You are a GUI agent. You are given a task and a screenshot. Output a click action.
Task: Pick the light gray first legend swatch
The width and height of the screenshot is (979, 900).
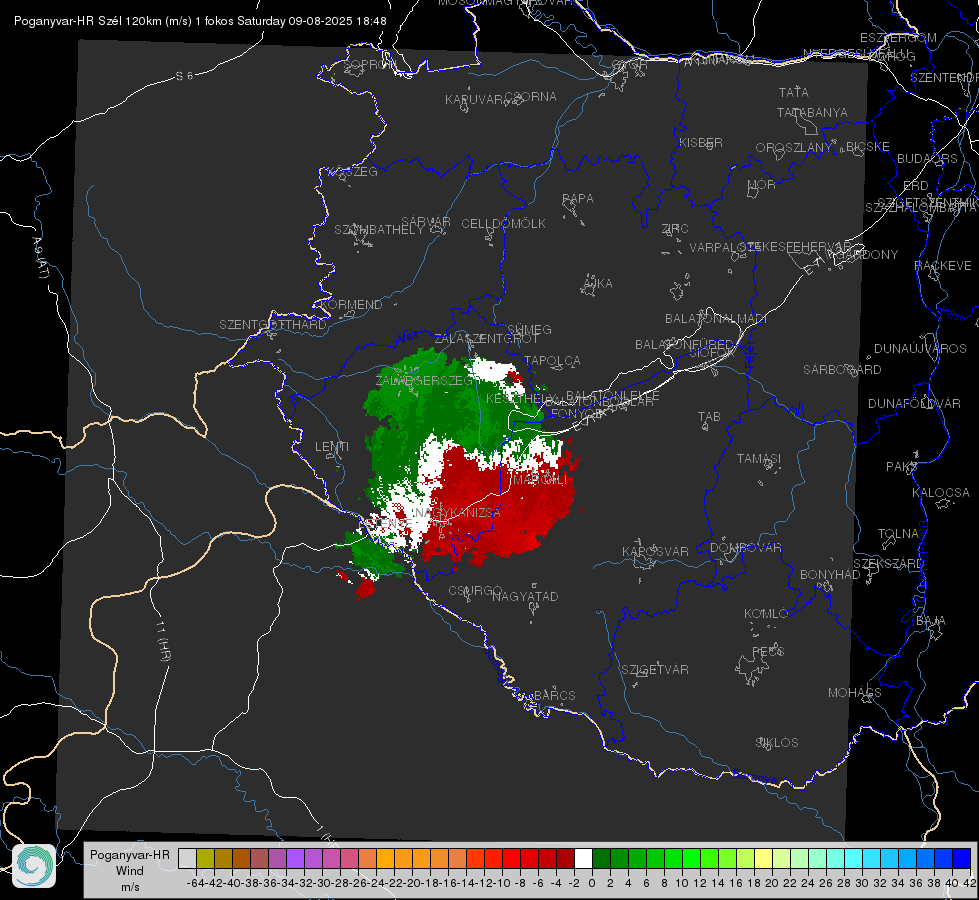pos(187,858)
